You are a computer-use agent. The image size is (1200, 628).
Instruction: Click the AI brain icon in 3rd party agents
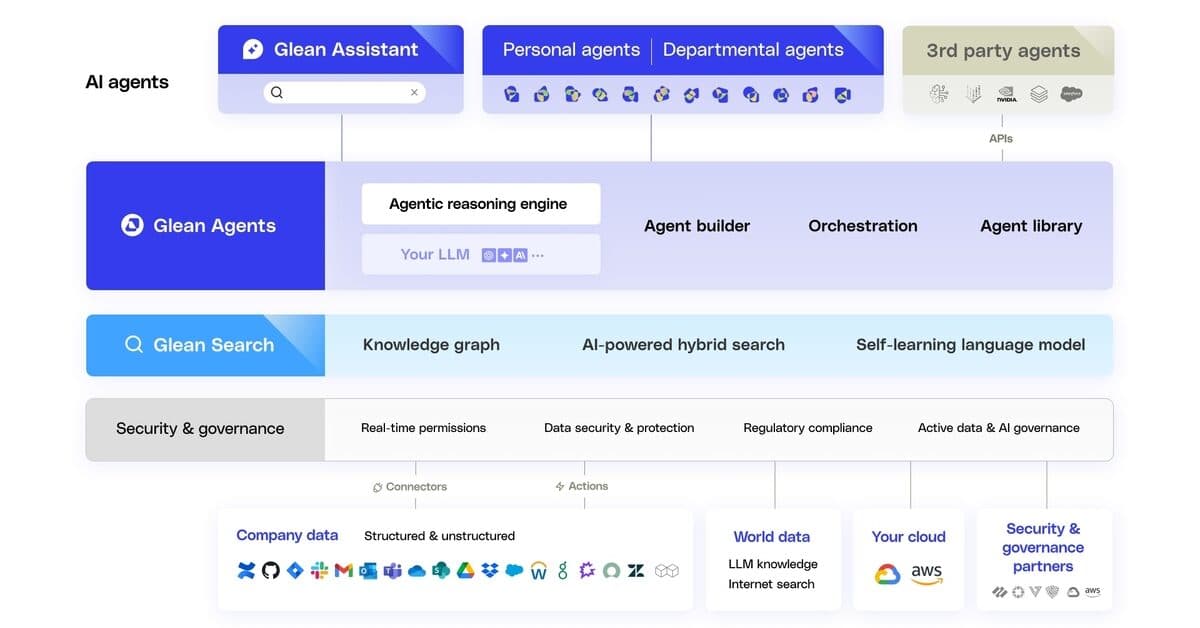click(x=939, y=94)
